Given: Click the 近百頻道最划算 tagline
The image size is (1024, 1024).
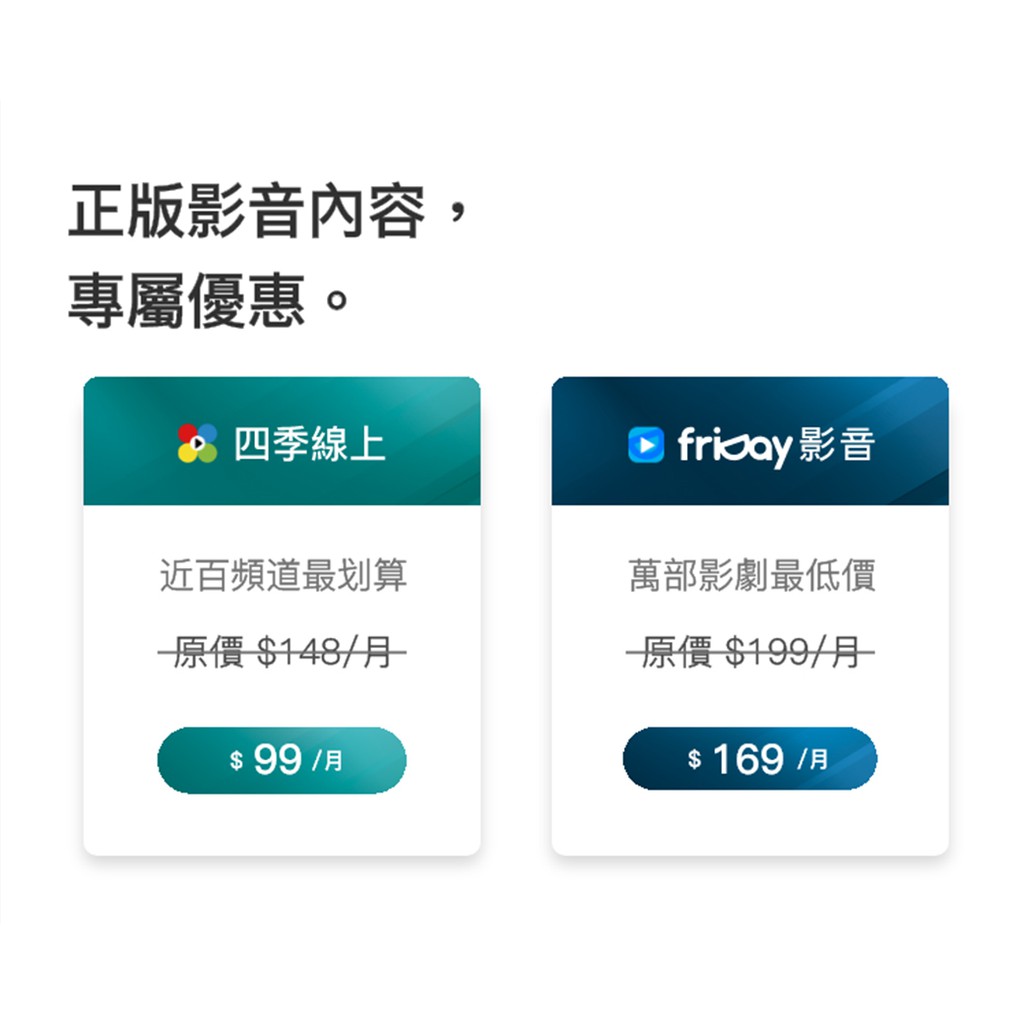Looking at the screenshot, I should [283, 575].
